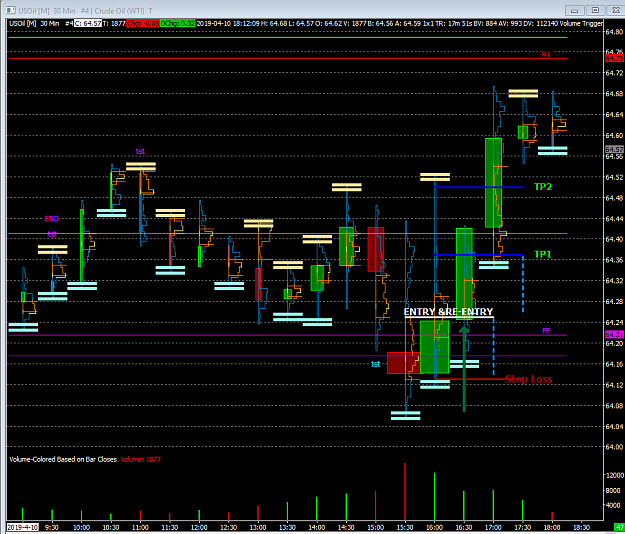Close the USOil chart window
The height and width of the screenshot is (534, 625).
(616, 10)
